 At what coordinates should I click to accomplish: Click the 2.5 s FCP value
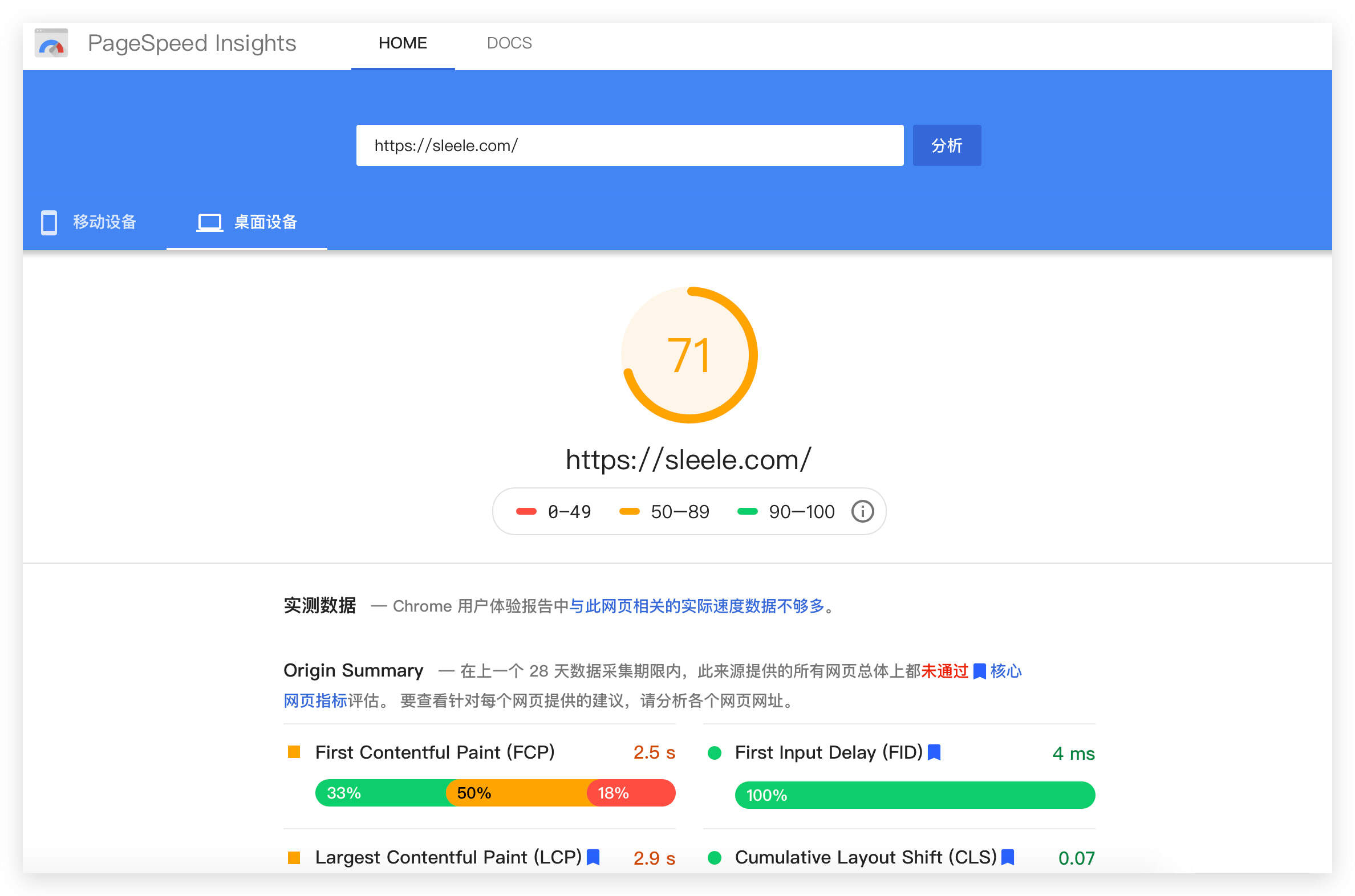[654, 752]
